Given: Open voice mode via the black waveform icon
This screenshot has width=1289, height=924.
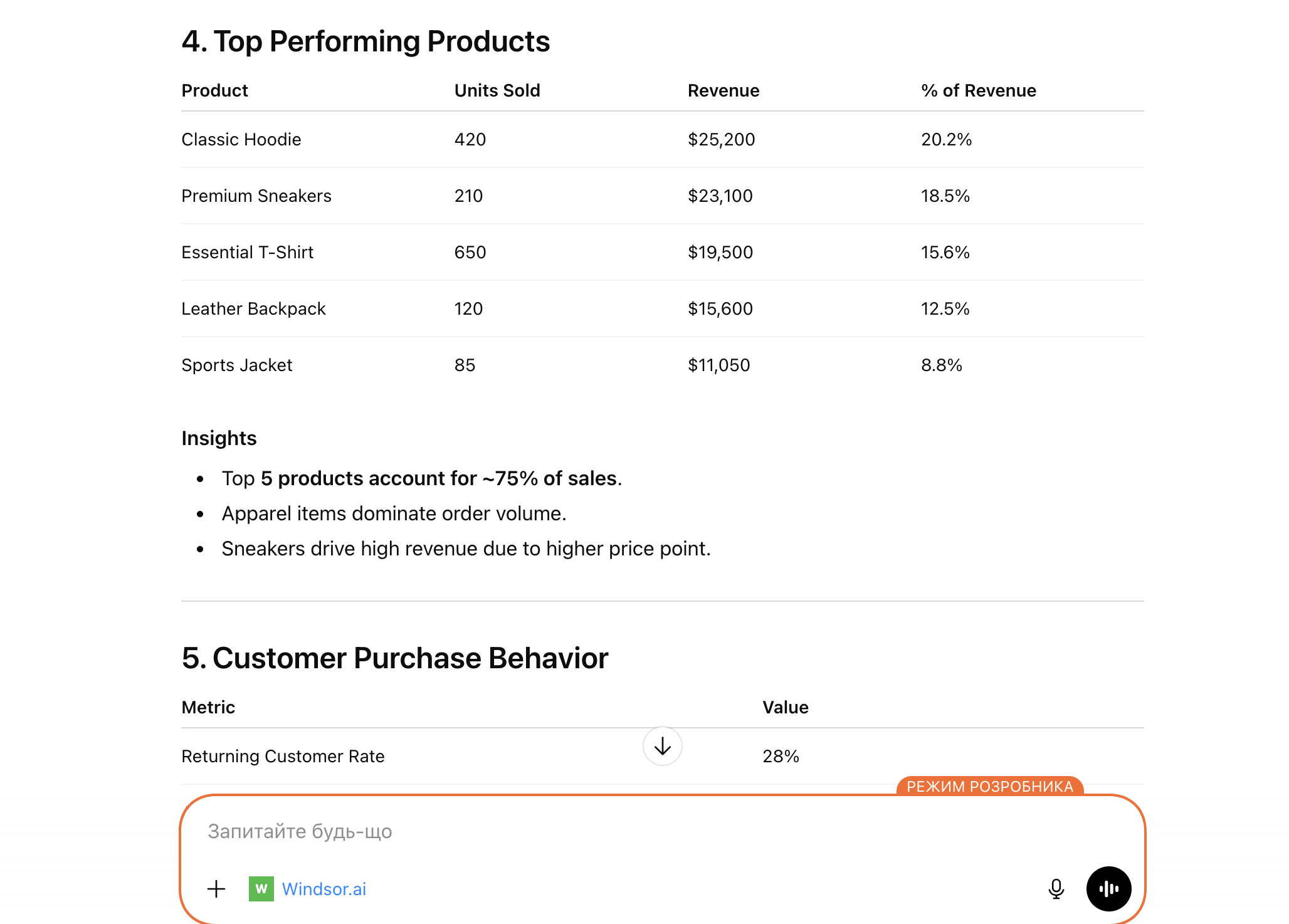Looking at the screenshot, I should coord(1108,888).
